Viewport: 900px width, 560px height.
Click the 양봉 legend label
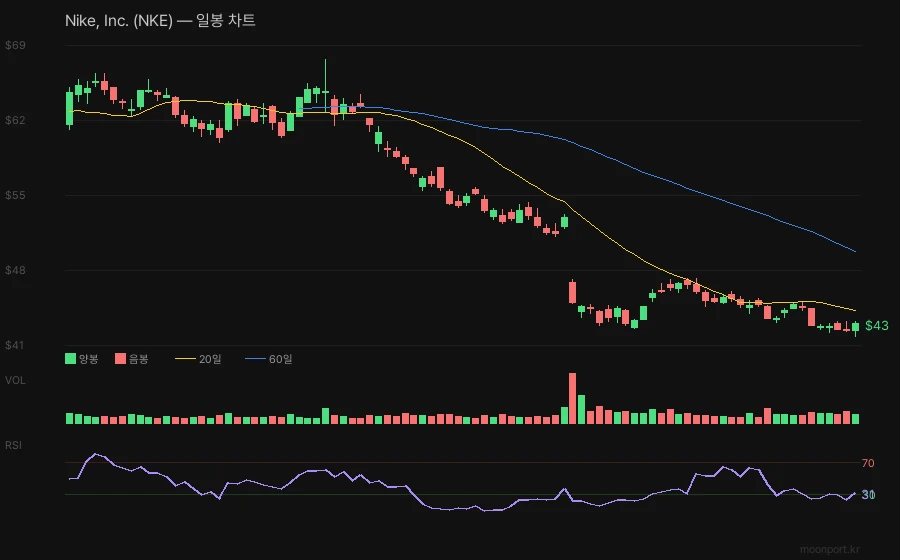[x=89, y=359]
